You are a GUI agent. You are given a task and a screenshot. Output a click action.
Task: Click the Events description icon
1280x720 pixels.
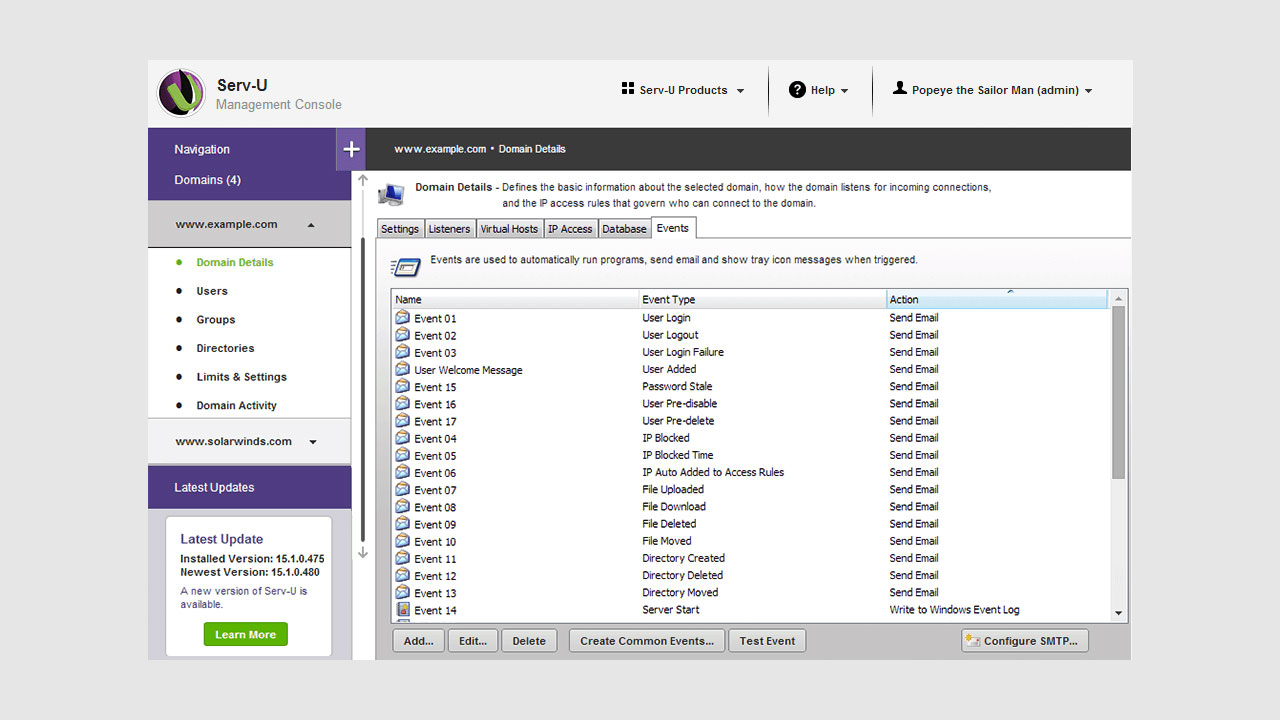(x=406, y=266)
